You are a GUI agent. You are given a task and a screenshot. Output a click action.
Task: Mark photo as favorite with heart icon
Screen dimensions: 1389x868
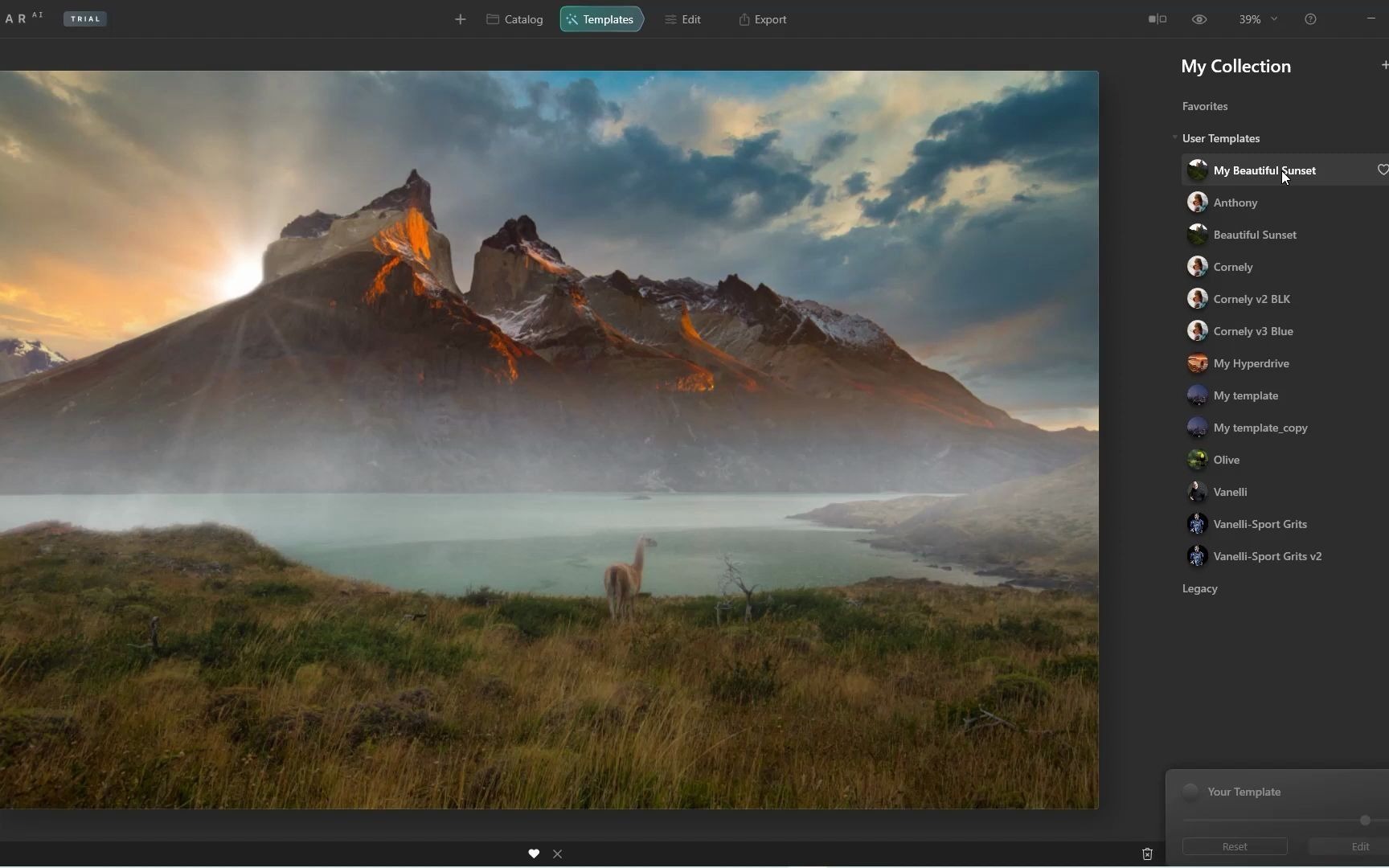click(534, 854)
